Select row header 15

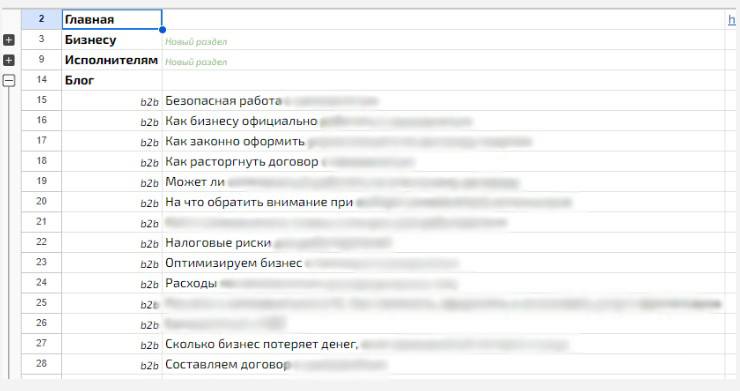point(42,101)
